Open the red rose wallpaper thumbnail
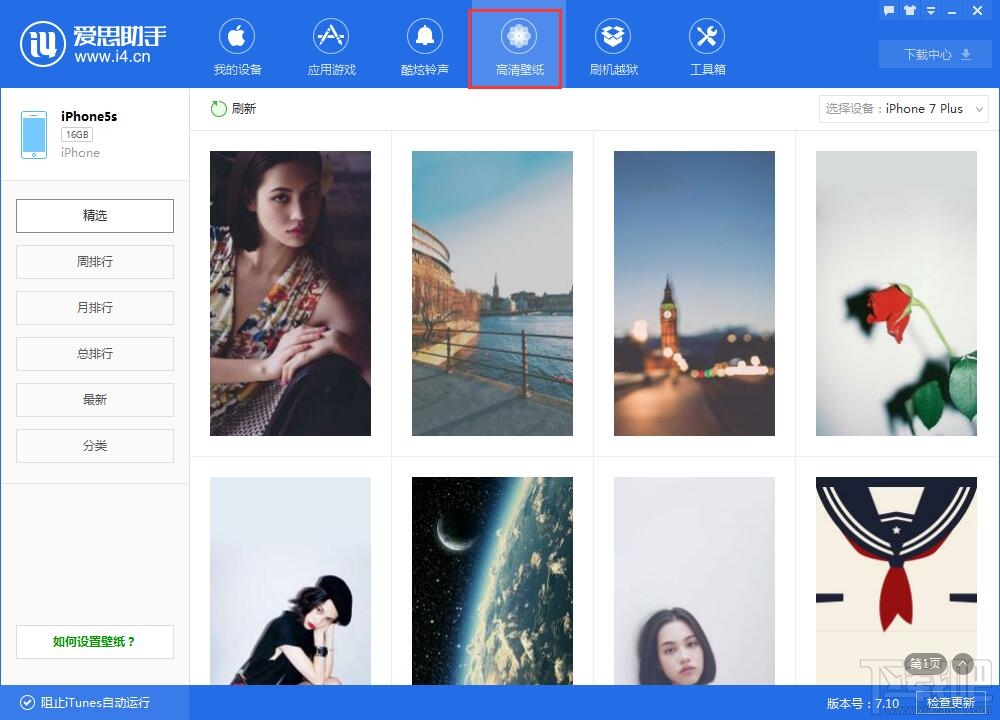Screen dimensions: 1000x720 pyautogui.click(x=896, y=293)
